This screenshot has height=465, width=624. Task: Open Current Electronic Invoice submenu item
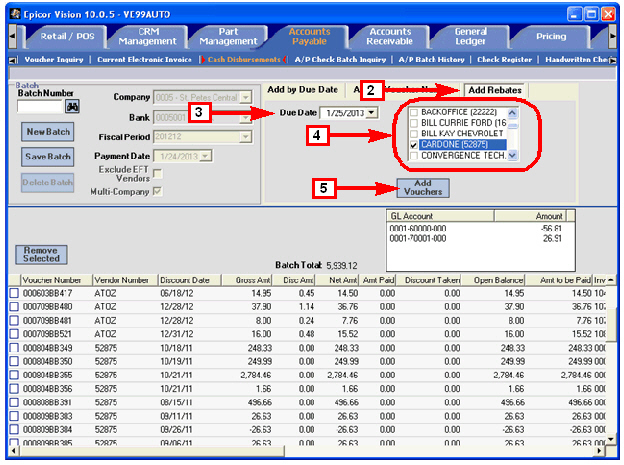click(x=144, y=60)
